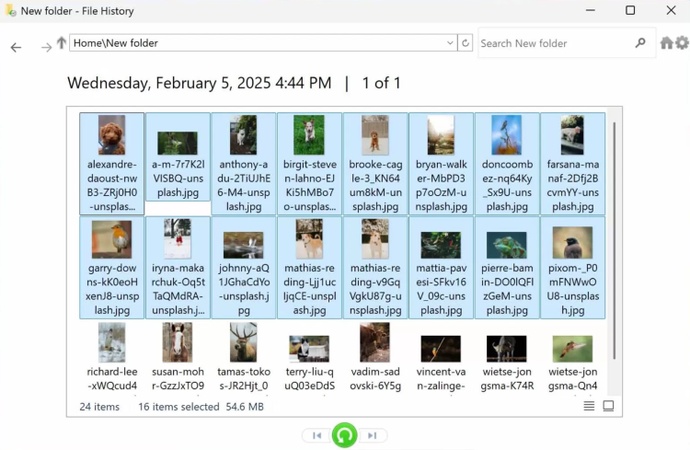Click the '54.6 MB' size text

245,406
